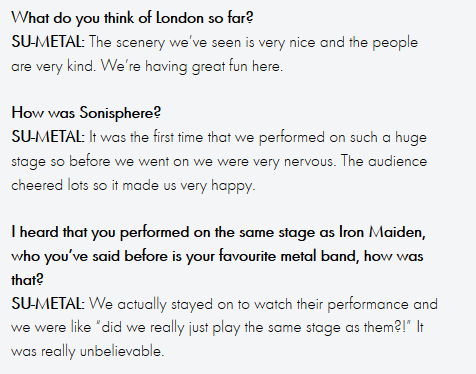
Task: Click the bold word 'that?' ending the question
Action: coord(27,280)
